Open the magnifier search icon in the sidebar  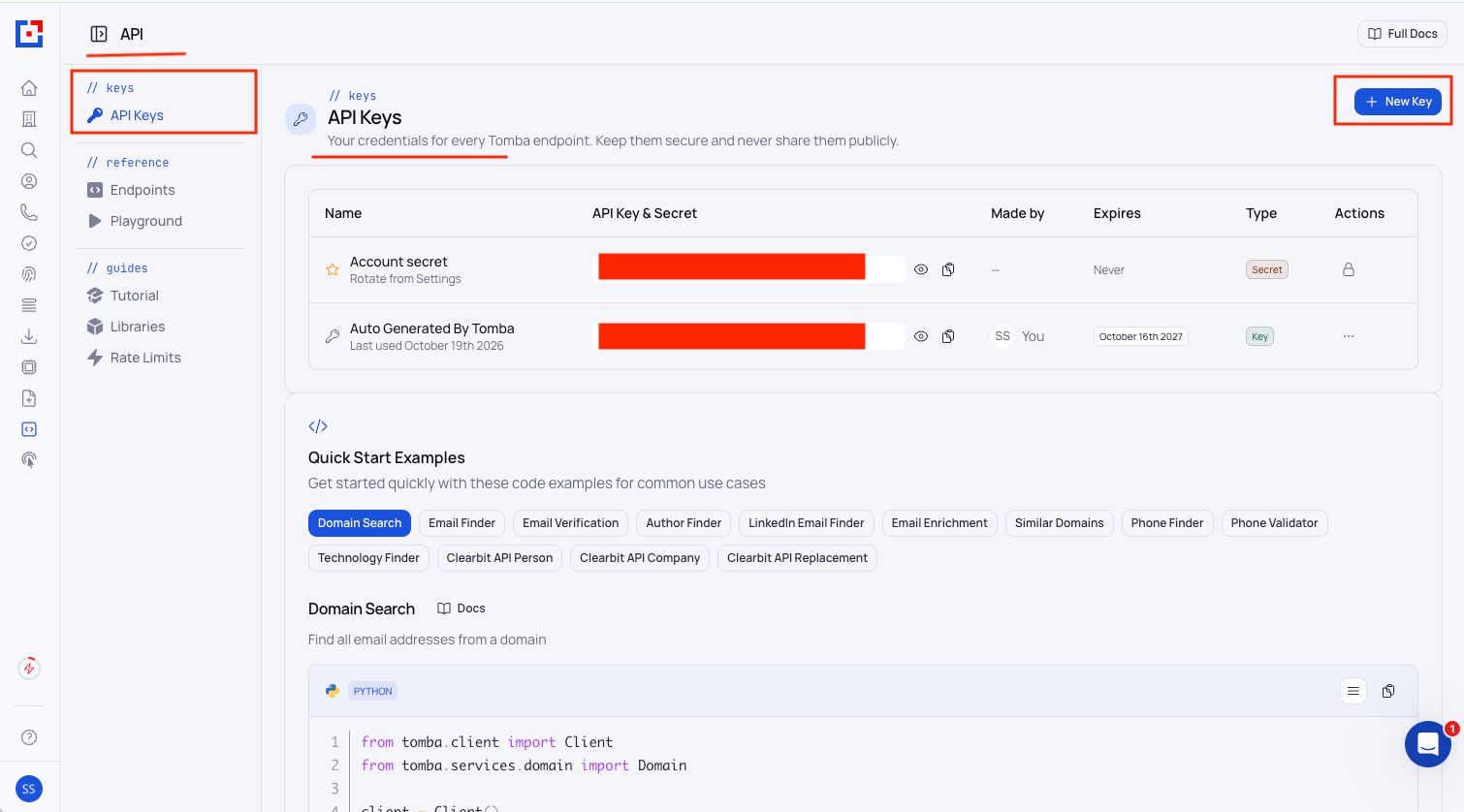[x=29, y=150]
